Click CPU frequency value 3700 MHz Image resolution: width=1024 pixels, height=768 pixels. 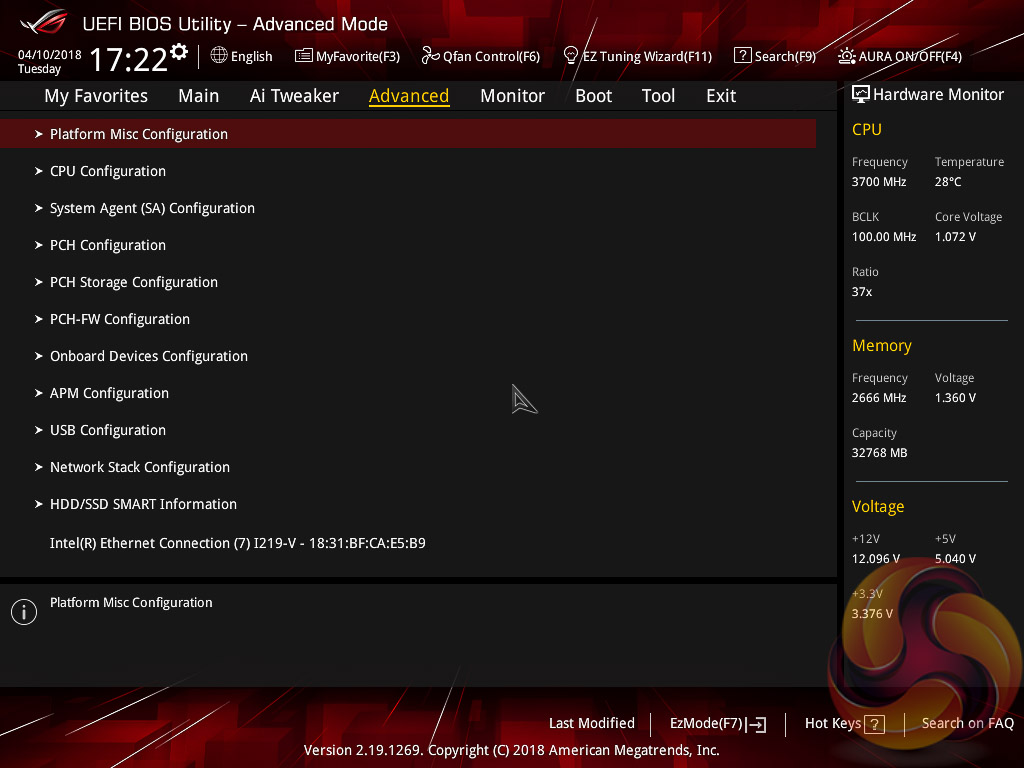point(879,182)
